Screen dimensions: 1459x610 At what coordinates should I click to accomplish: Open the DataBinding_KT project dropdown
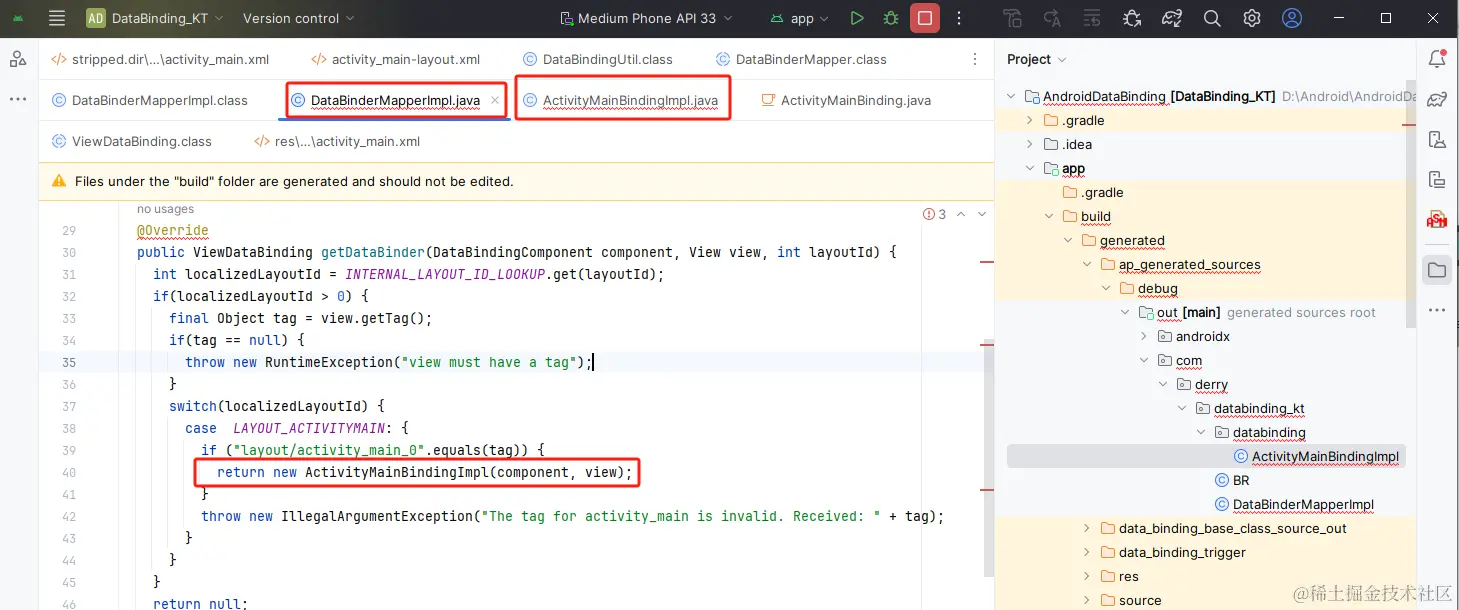pos(155,18)
